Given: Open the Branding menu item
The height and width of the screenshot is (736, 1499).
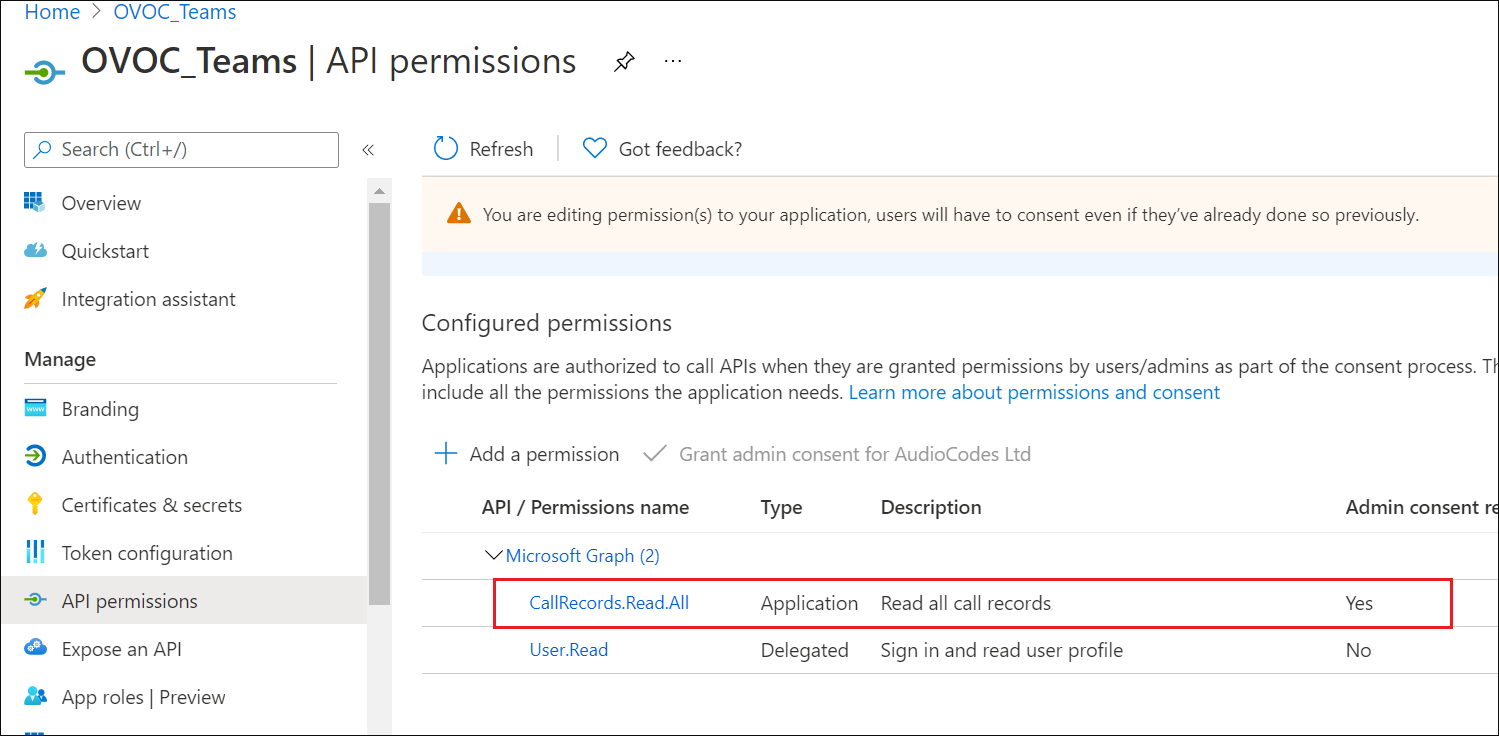Looking at the screenshot, I should (x=100, y=409).
